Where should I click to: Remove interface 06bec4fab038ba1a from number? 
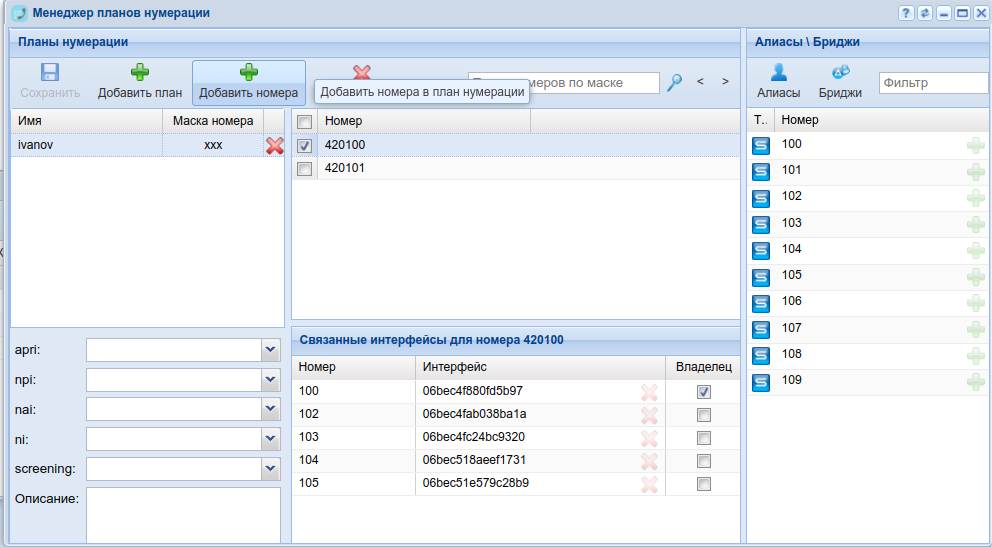click(649, 415)
